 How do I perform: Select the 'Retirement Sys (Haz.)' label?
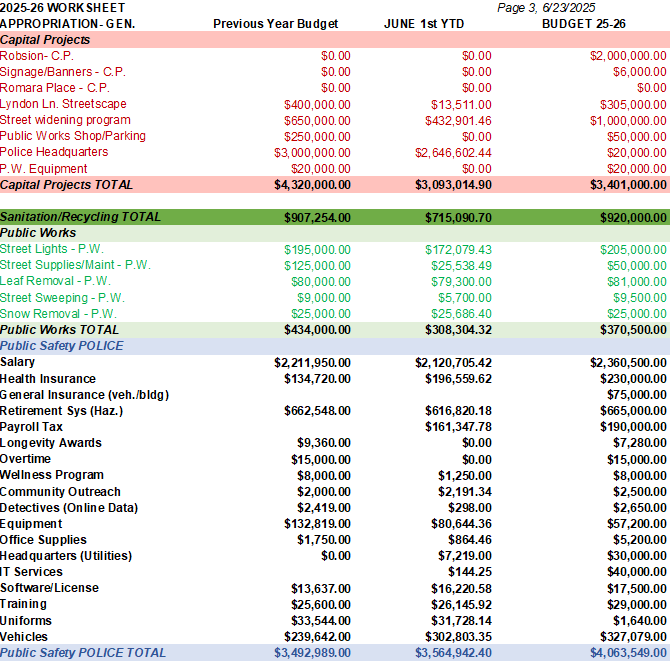[62, 411]
